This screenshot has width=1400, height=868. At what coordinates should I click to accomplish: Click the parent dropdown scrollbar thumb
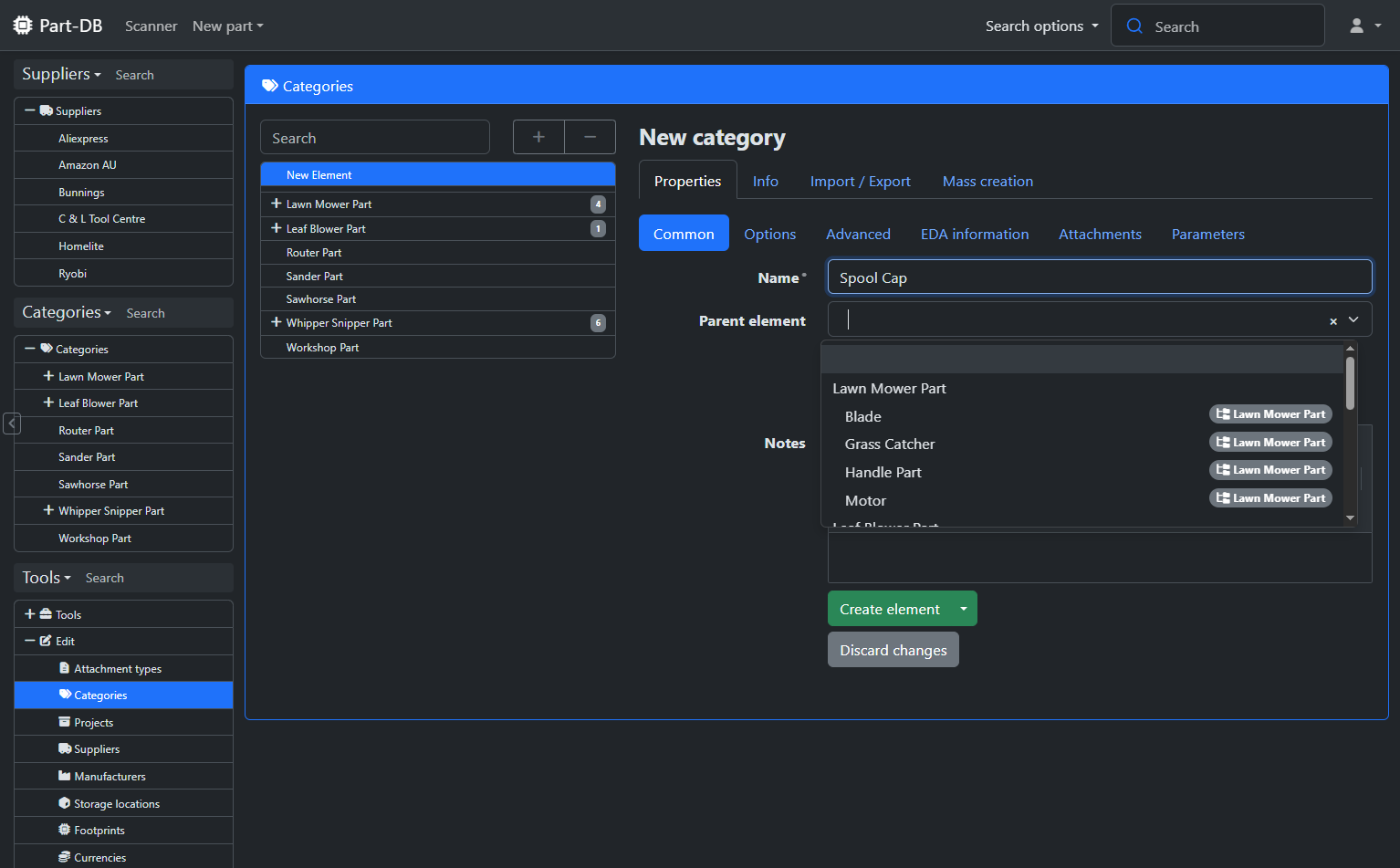[1350, 383]
